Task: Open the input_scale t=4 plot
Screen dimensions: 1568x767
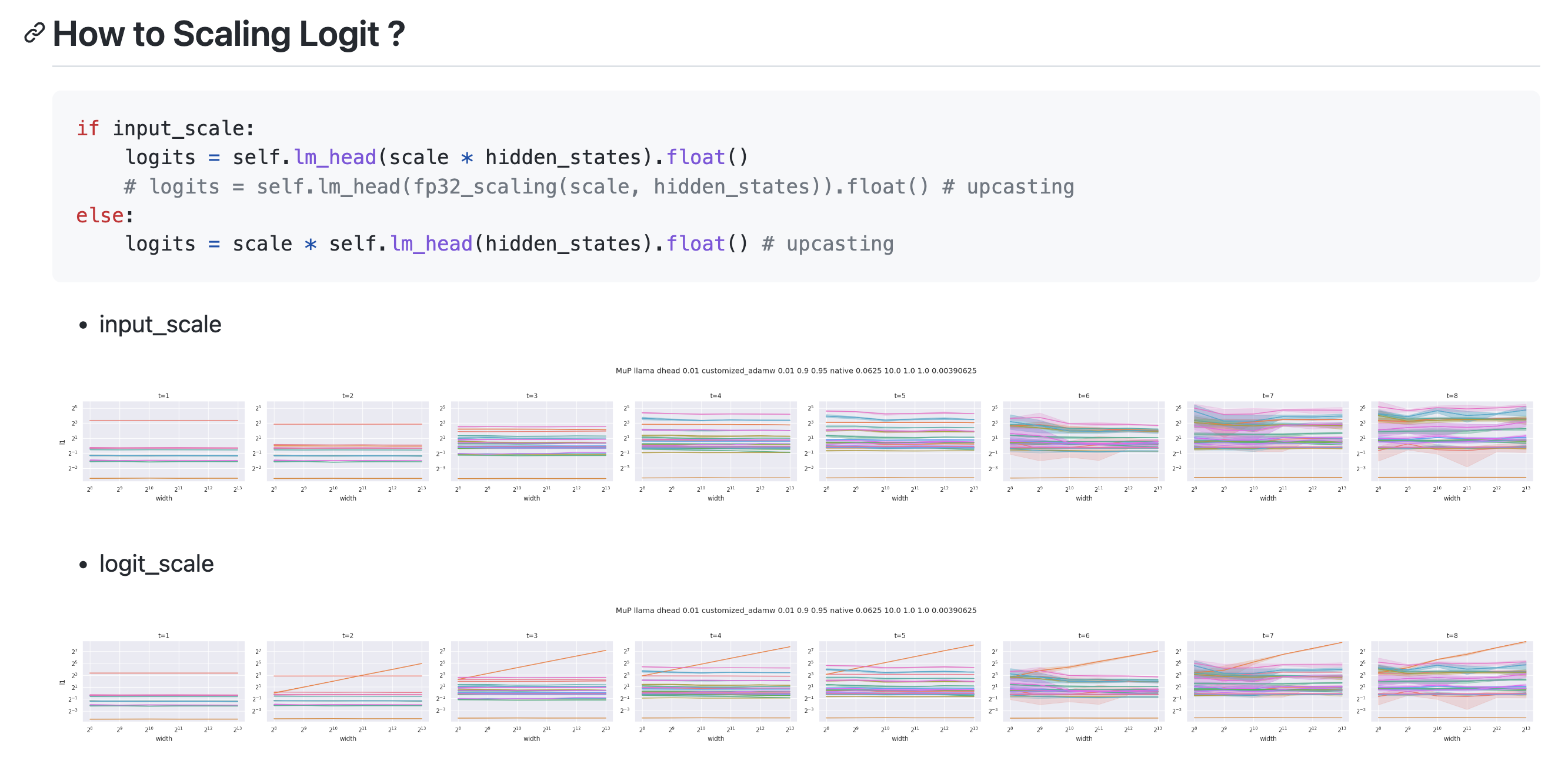Action: (x=716, y=441)
